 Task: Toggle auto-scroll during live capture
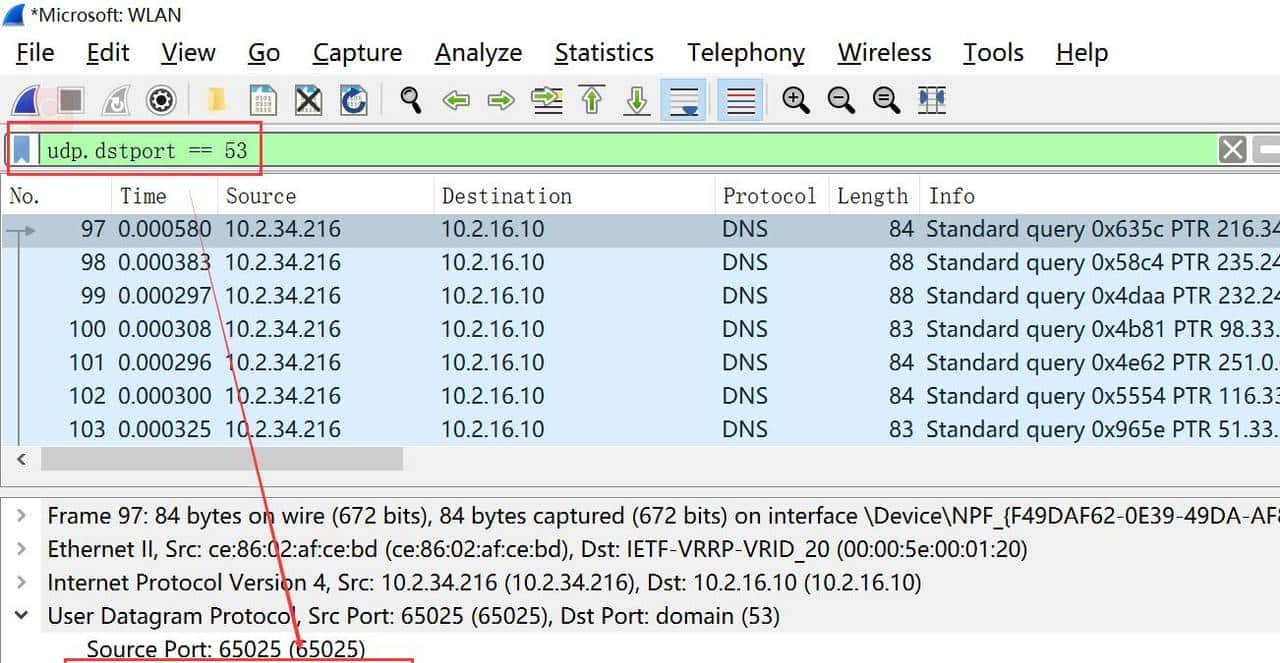(x=684, y=100)
